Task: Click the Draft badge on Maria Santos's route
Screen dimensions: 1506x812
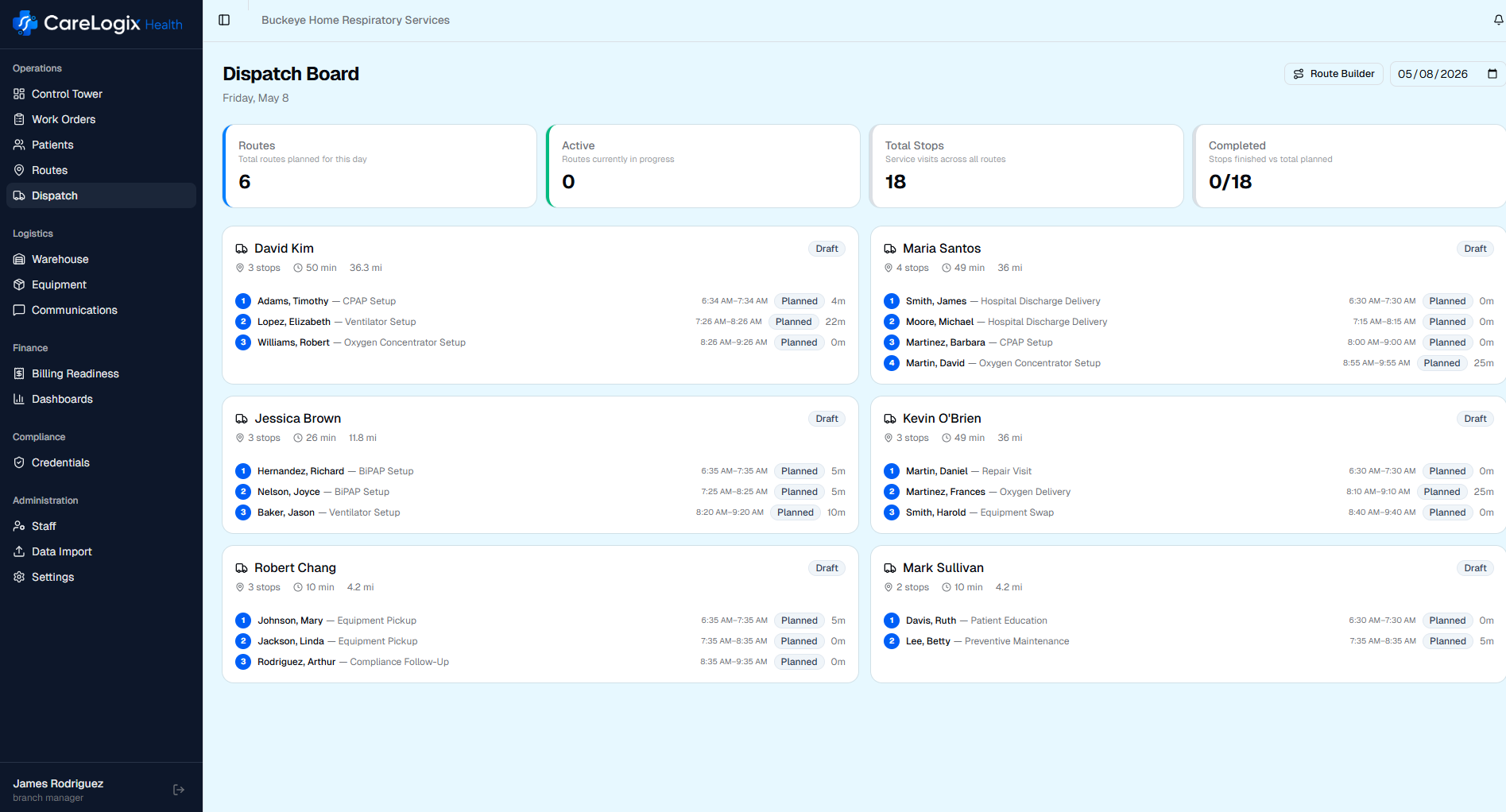Action: (x=1475, y=249)
